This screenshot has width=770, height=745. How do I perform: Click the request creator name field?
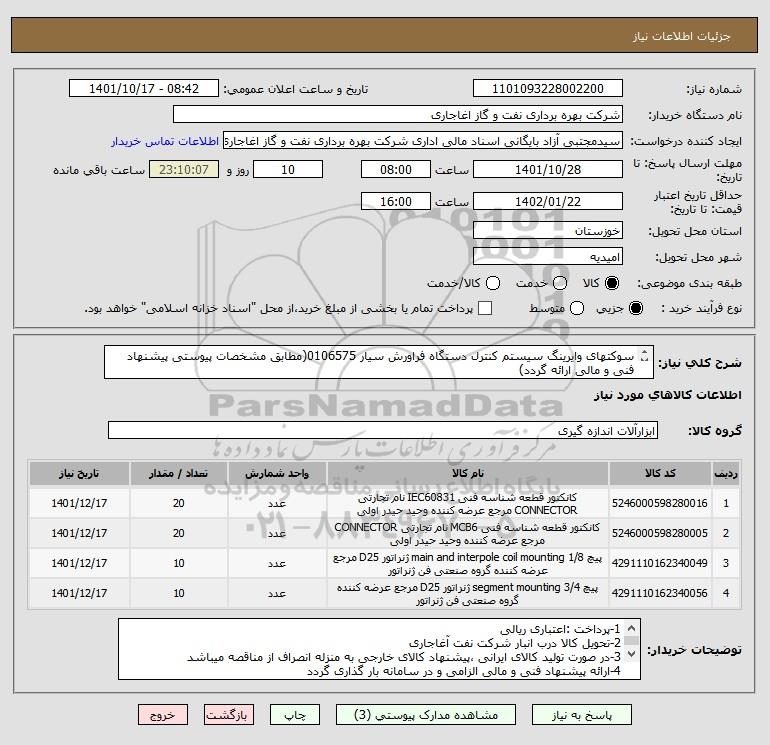423,141
